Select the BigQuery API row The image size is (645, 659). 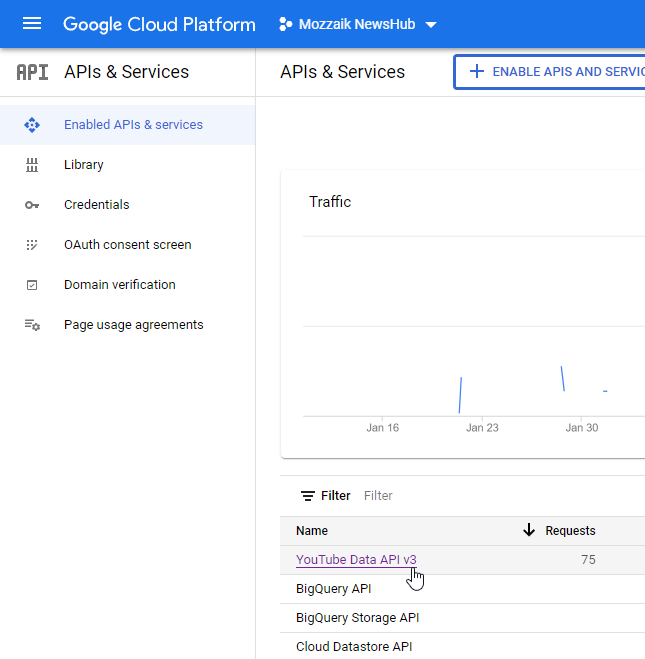click(462, 589)
